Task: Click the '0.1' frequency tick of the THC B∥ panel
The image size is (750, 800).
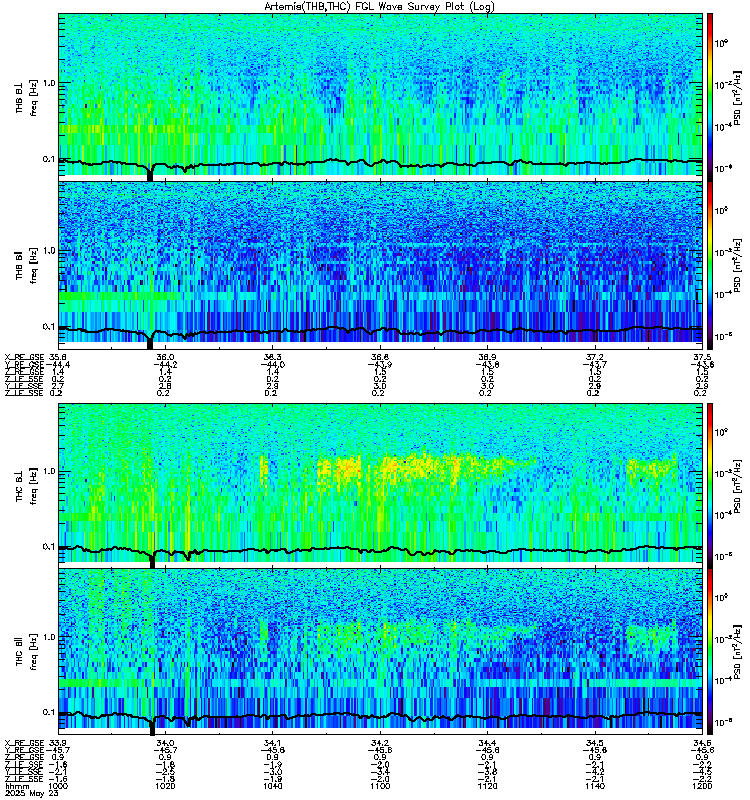Action: click(50, 712)
